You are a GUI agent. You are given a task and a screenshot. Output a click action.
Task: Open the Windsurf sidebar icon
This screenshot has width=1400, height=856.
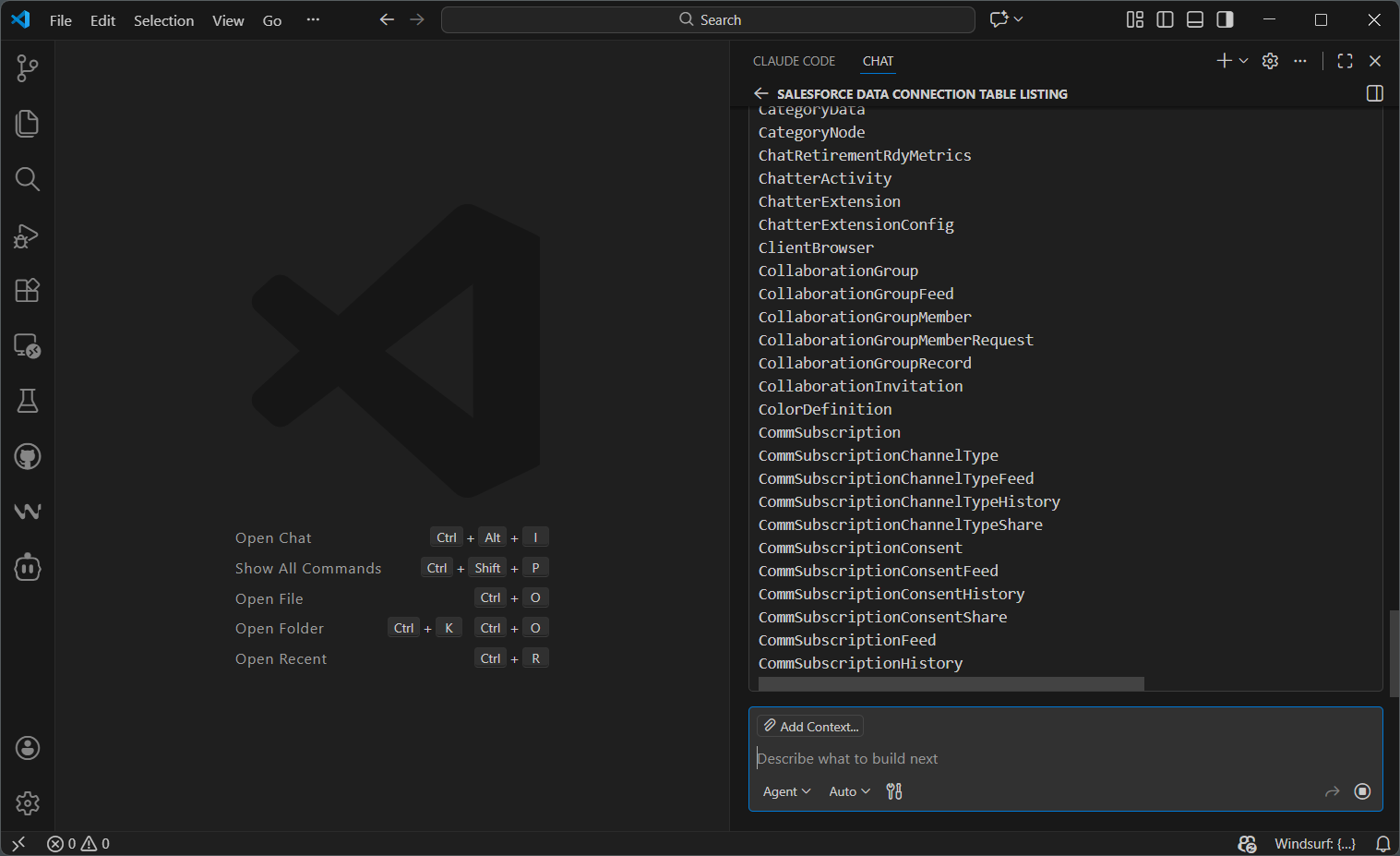[x=28, y=512]
